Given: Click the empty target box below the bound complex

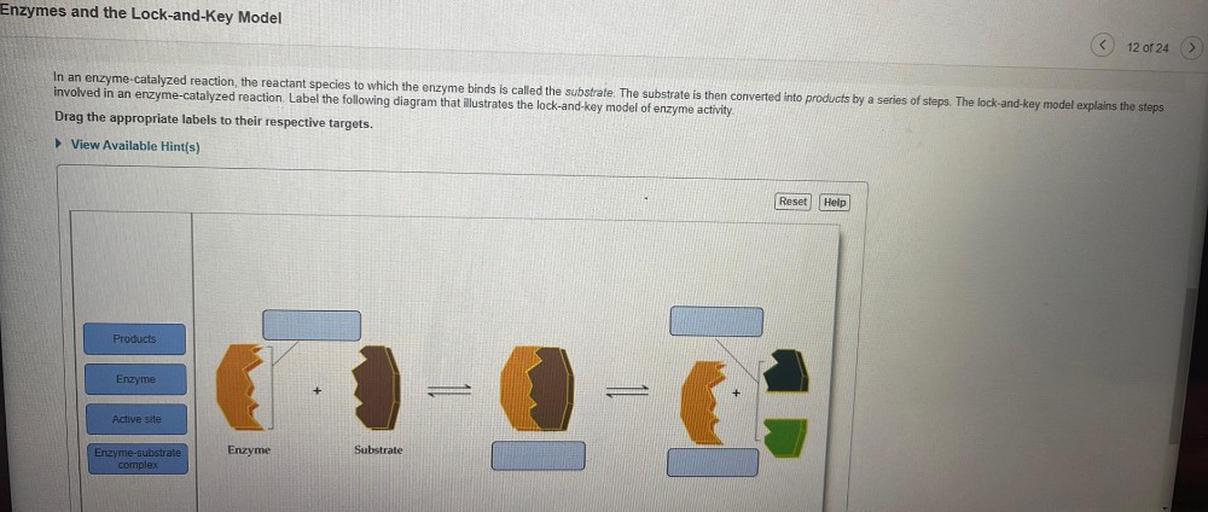Looking at the screenshot, I should point(538,456).
